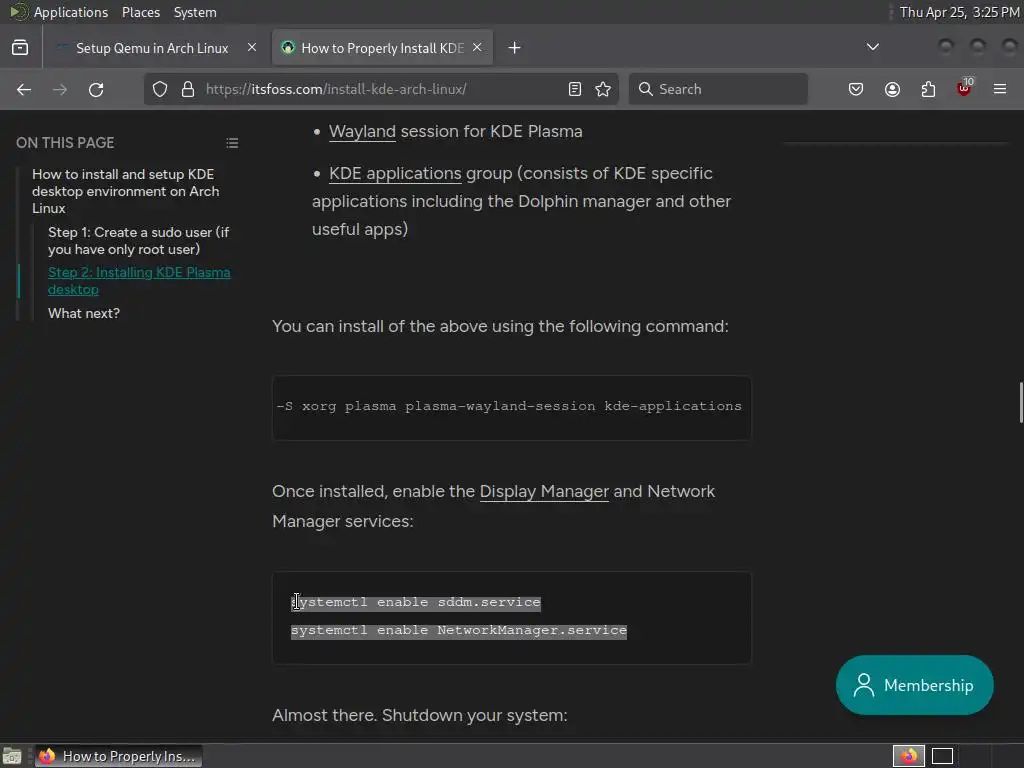Reload the current page
Image resolution: width=1024 pixels, height=768 pixels.
pos(96,89)
